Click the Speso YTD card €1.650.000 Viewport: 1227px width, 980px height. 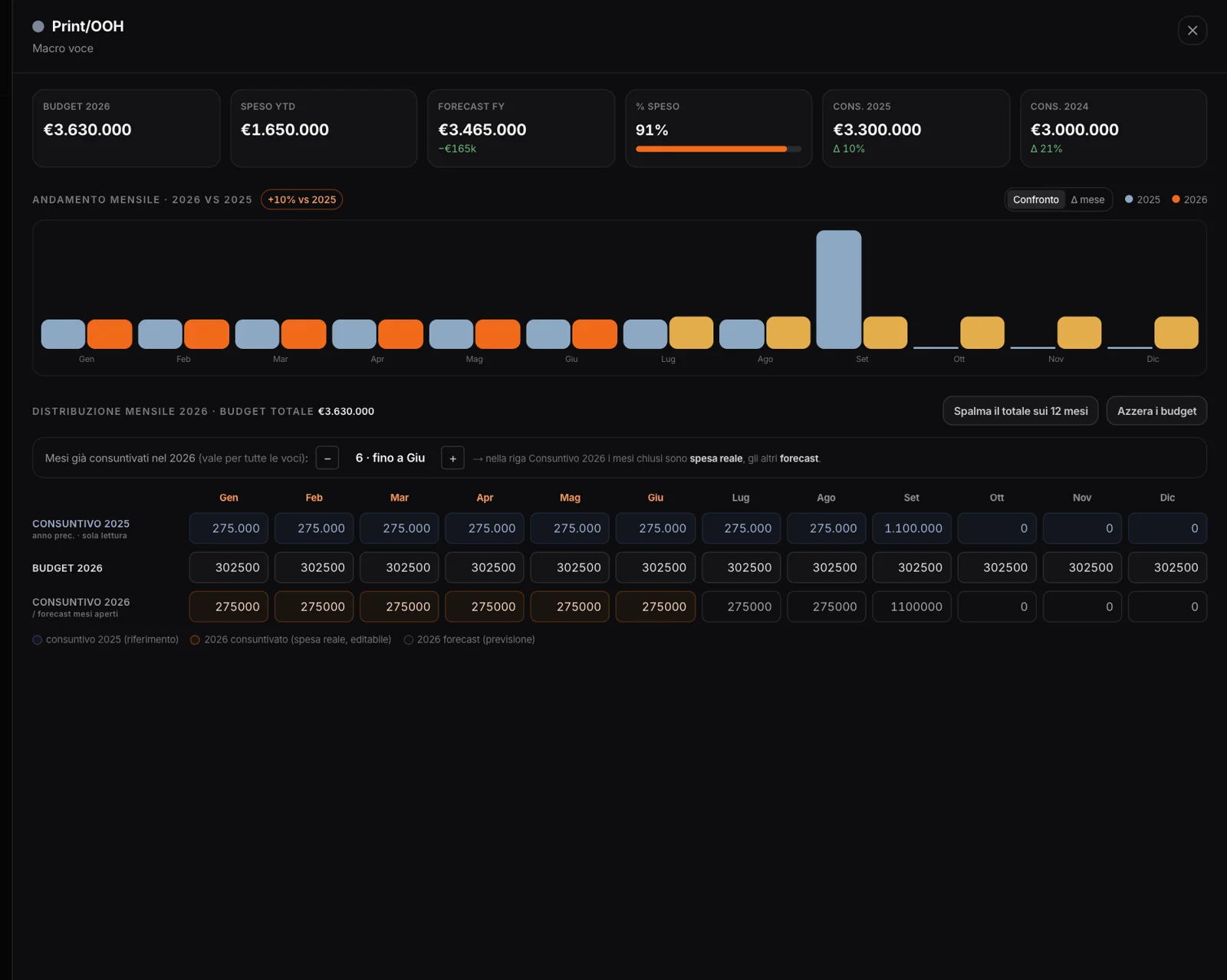(324, 128)
